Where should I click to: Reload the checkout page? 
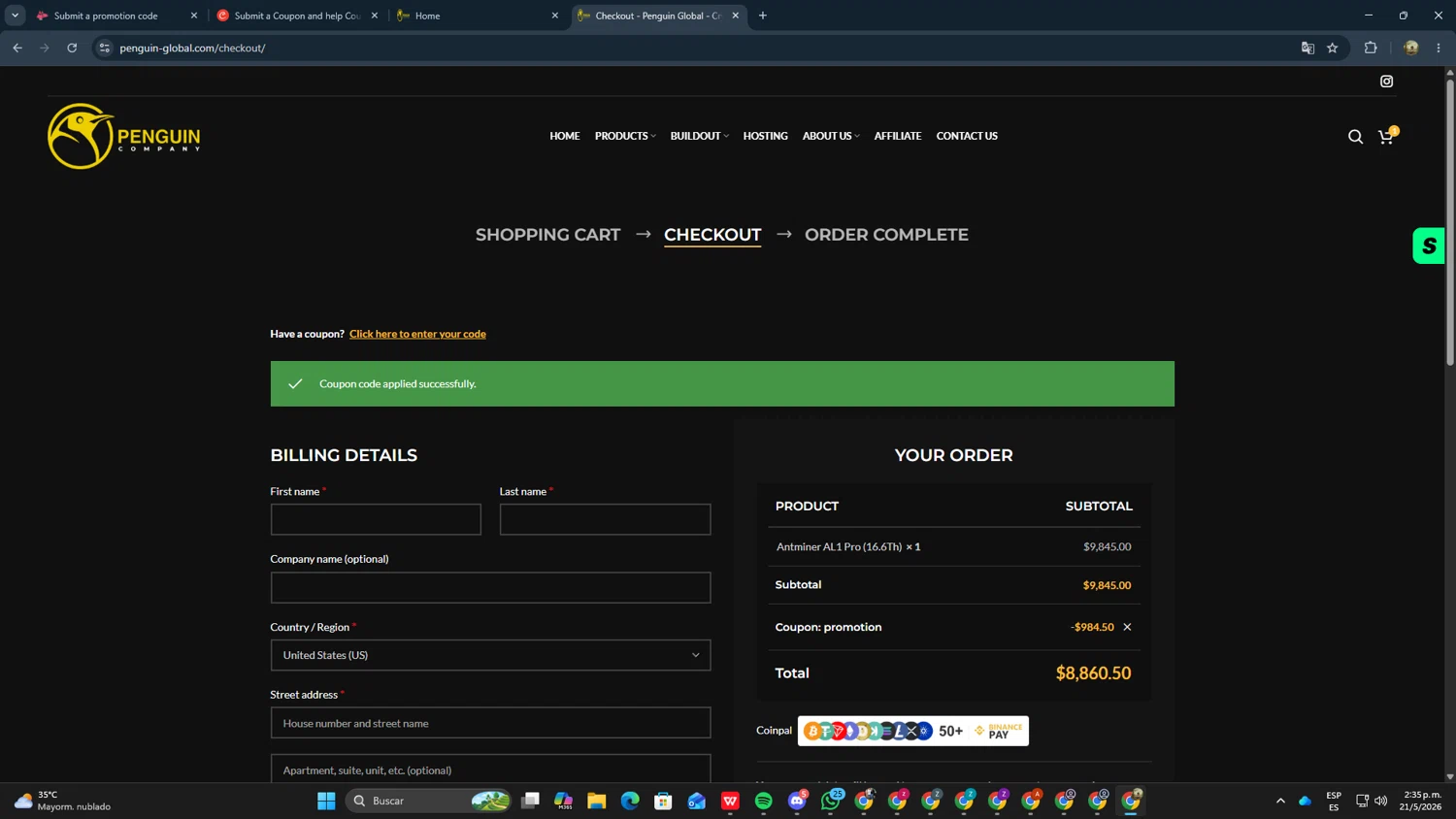(72, 48)
